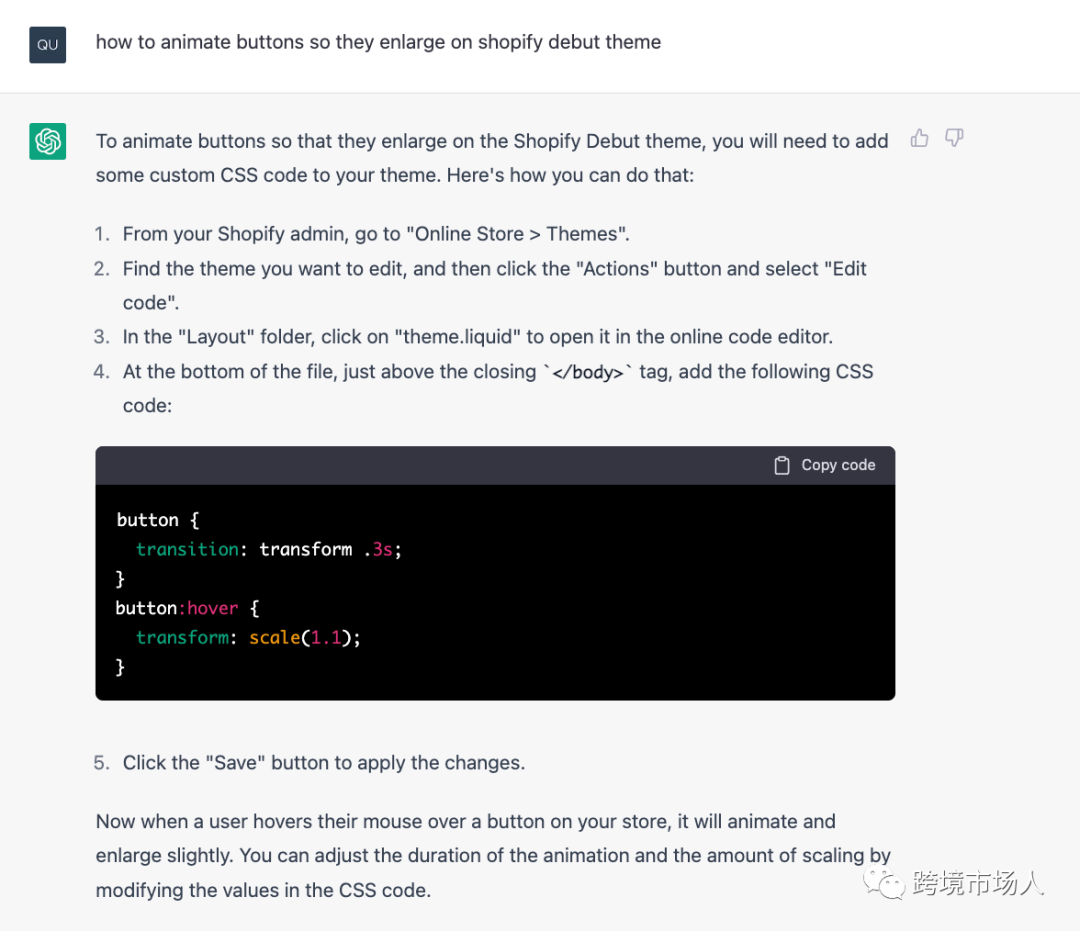Click the green ChatGPT logo avatar
The height and width of the screenshot is (931, 1080).
(48, 141)
